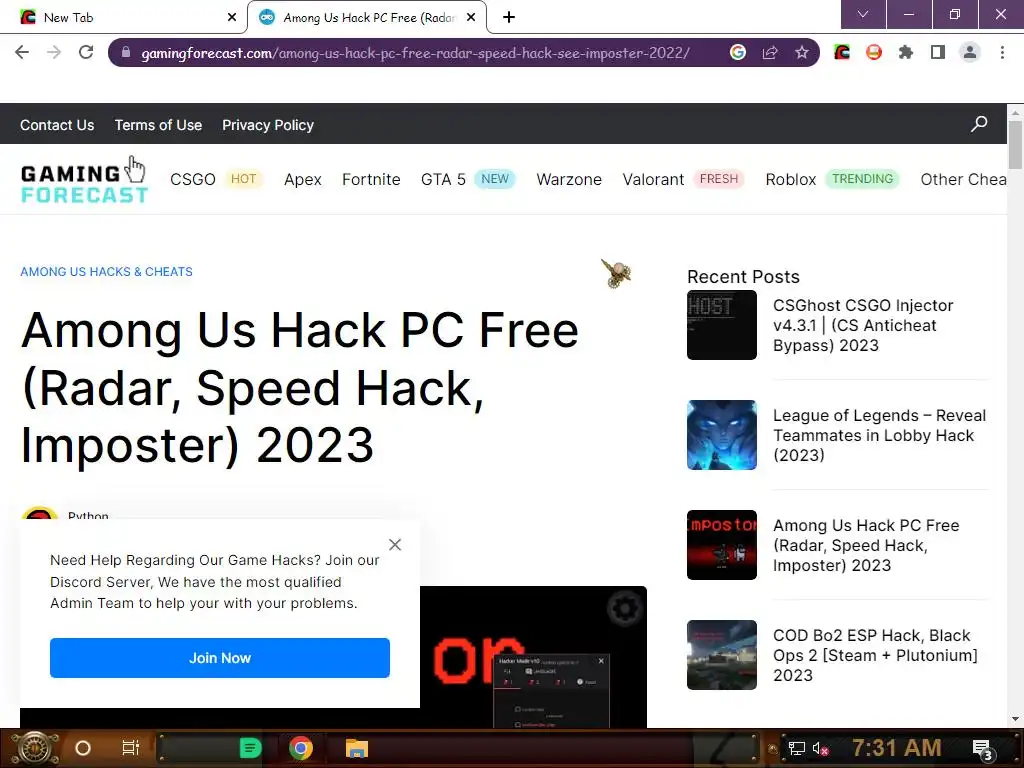
Task: Open the GTA 5 menu item
Action: pyautogui.click(x=443, y=179)
